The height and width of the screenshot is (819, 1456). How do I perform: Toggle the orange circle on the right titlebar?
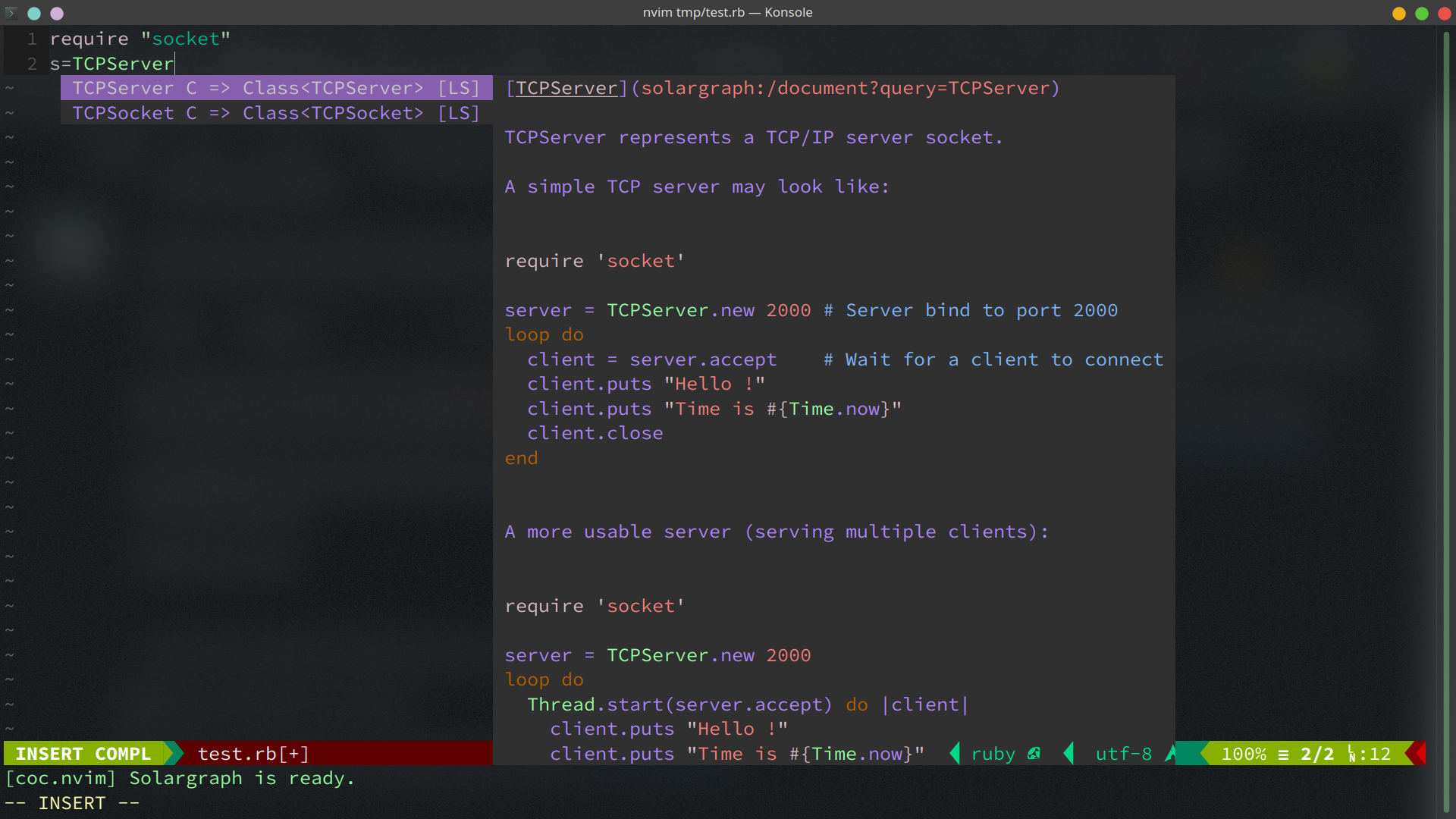pos(1399,13)
